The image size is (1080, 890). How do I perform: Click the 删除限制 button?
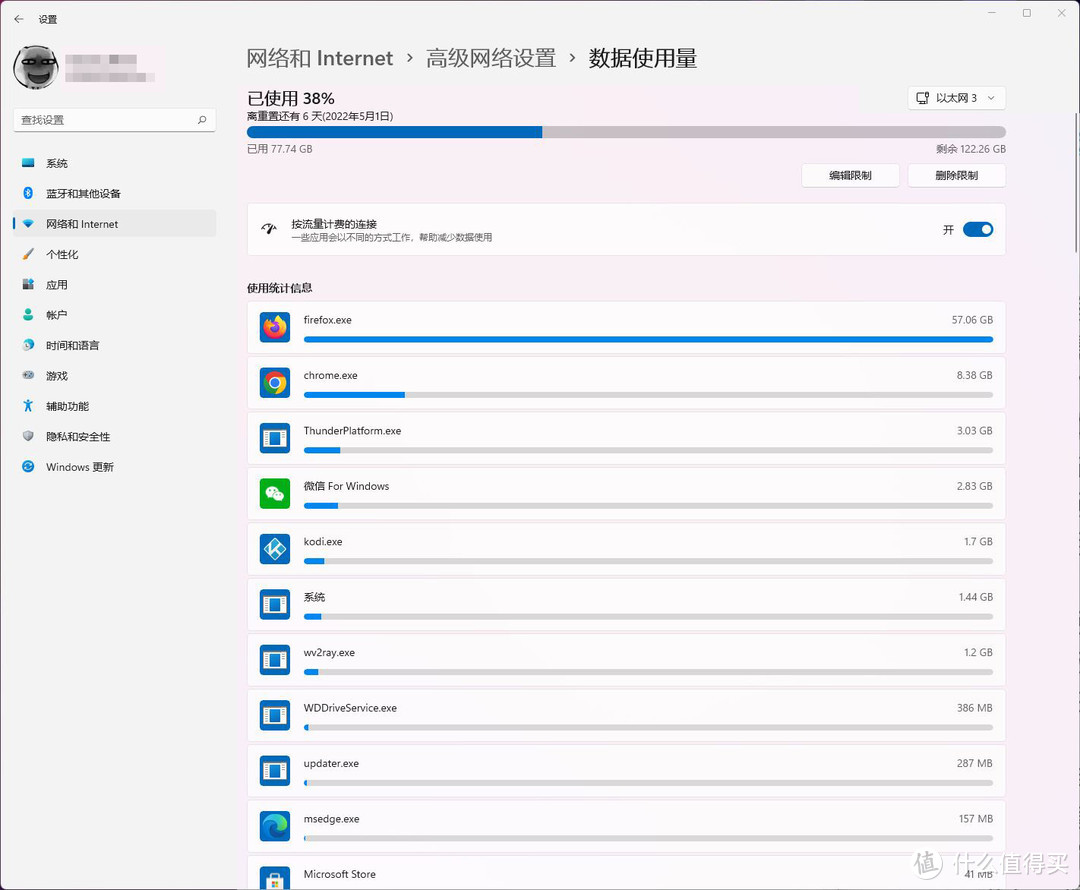point(956,175)
